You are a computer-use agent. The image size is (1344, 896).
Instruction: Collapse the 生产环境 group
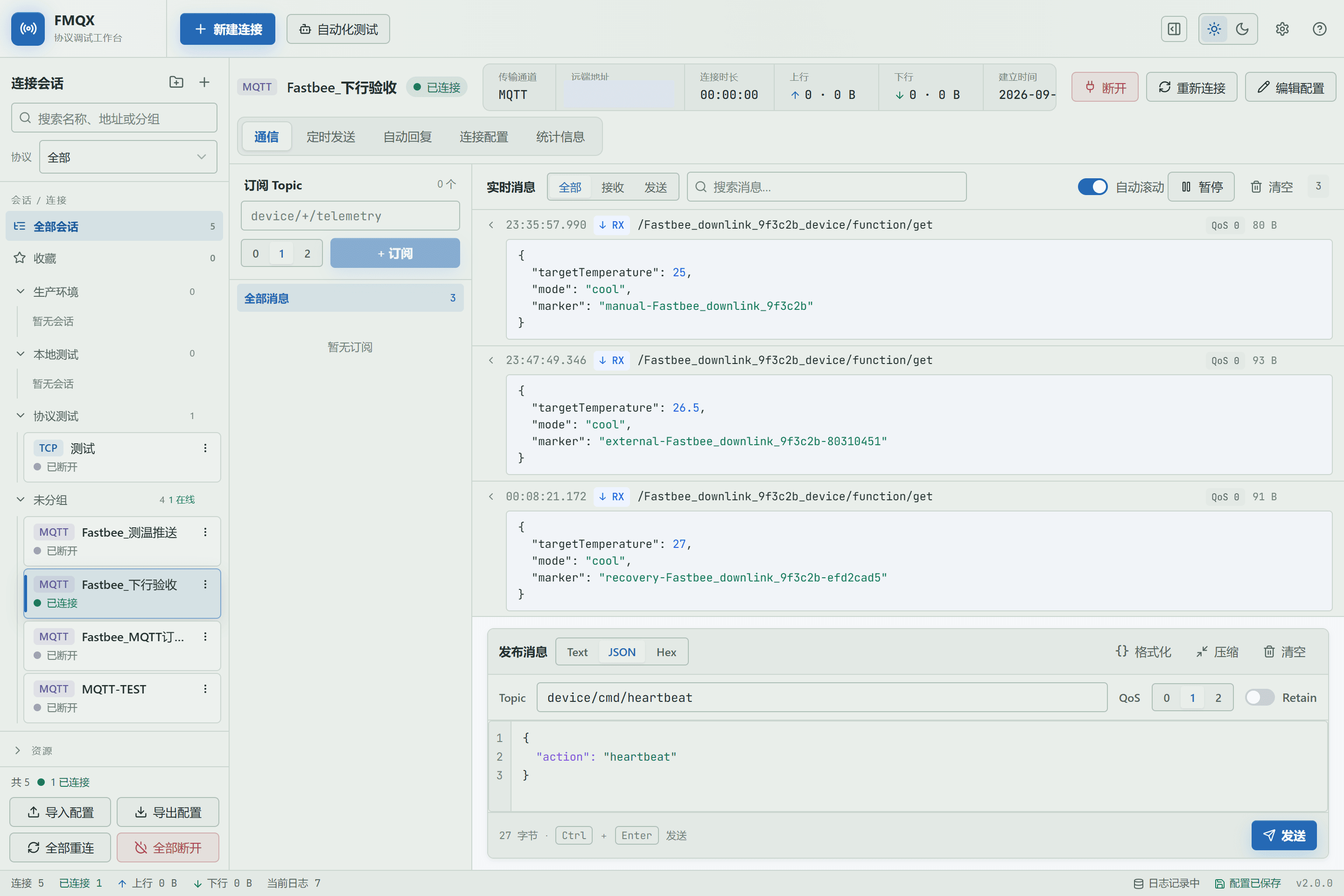pyautogui.click(x=20, y=291)
